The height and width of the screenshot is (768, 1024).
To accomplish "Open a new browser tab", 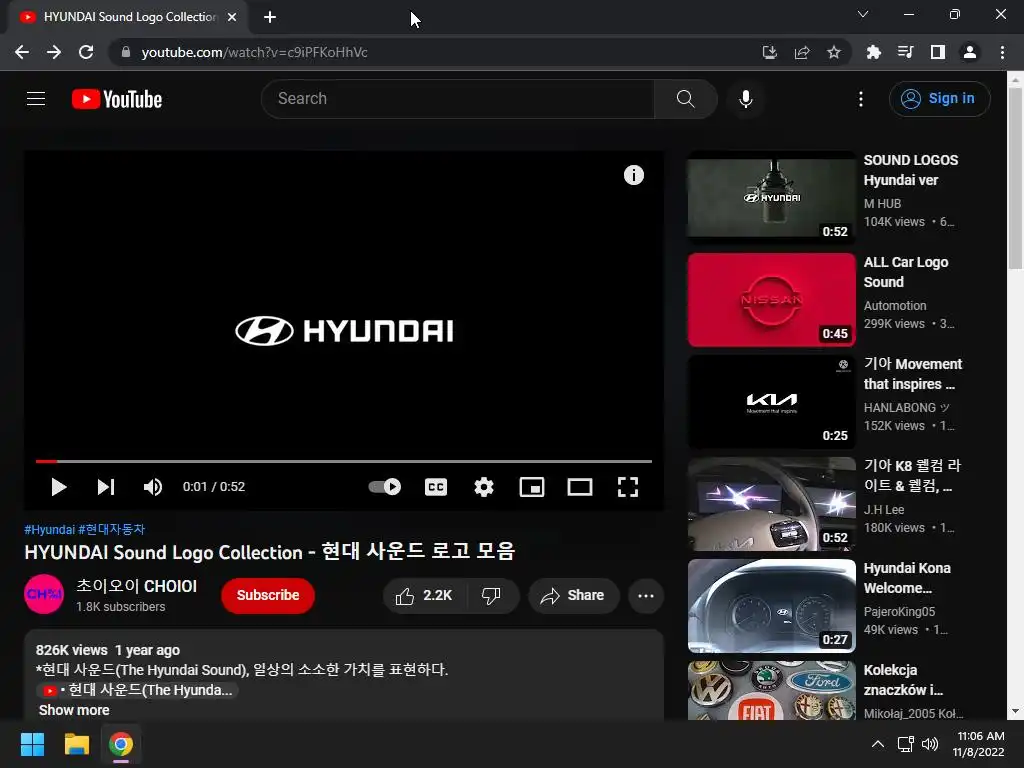I will (270, 17).
